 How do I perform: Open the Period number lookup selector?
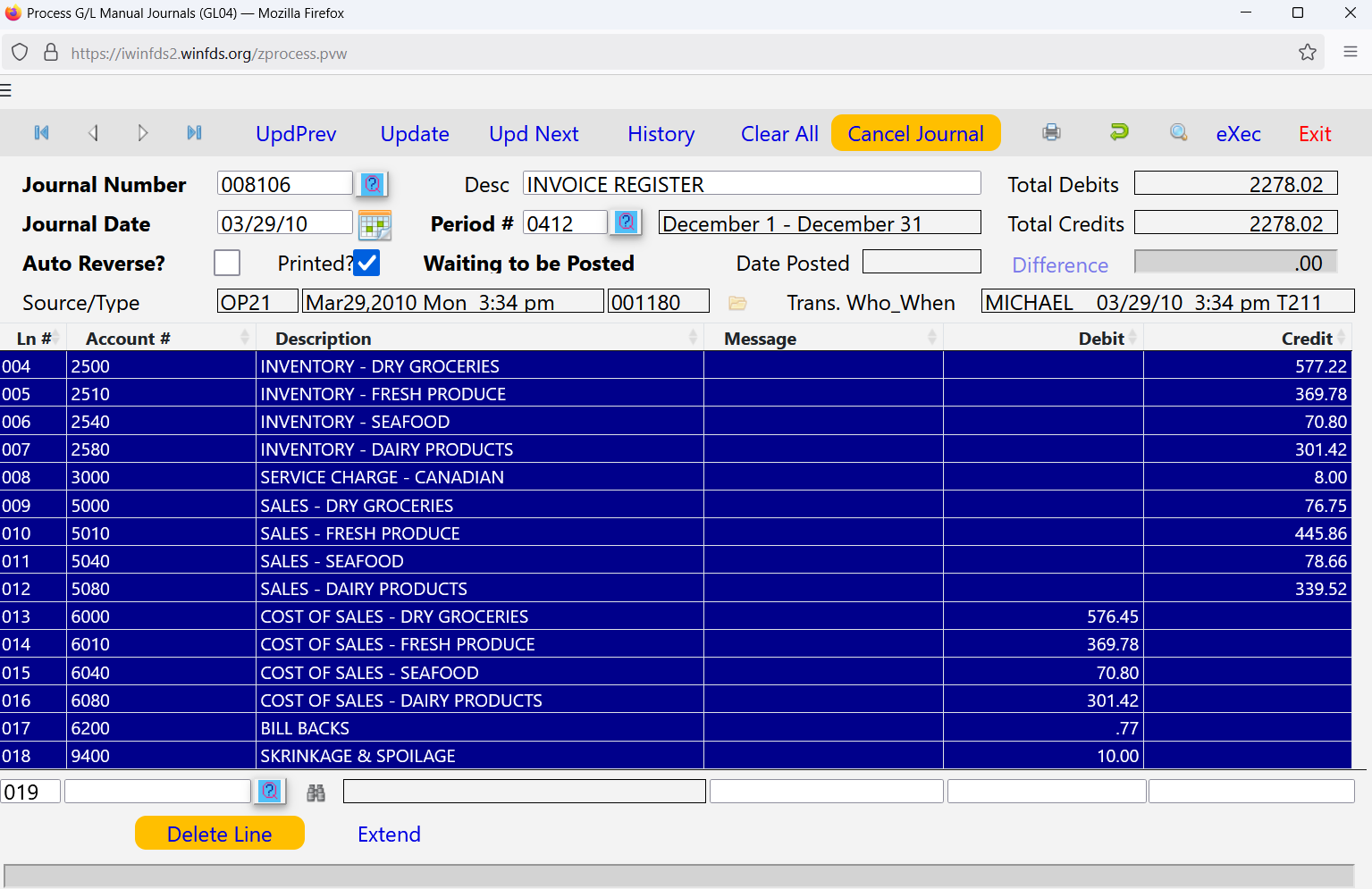pyautogui.click(x=626, y=221)
